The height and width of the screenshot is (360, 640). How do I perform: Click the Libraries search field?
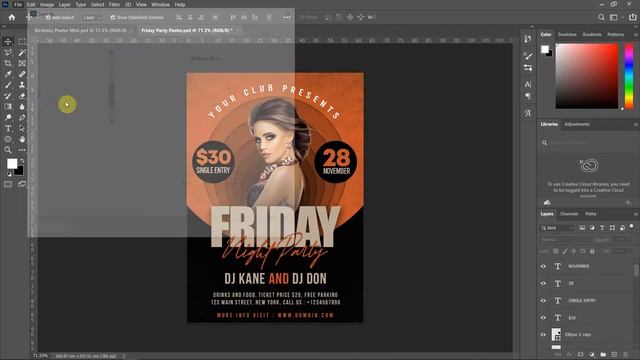click(x=588, y=143)
